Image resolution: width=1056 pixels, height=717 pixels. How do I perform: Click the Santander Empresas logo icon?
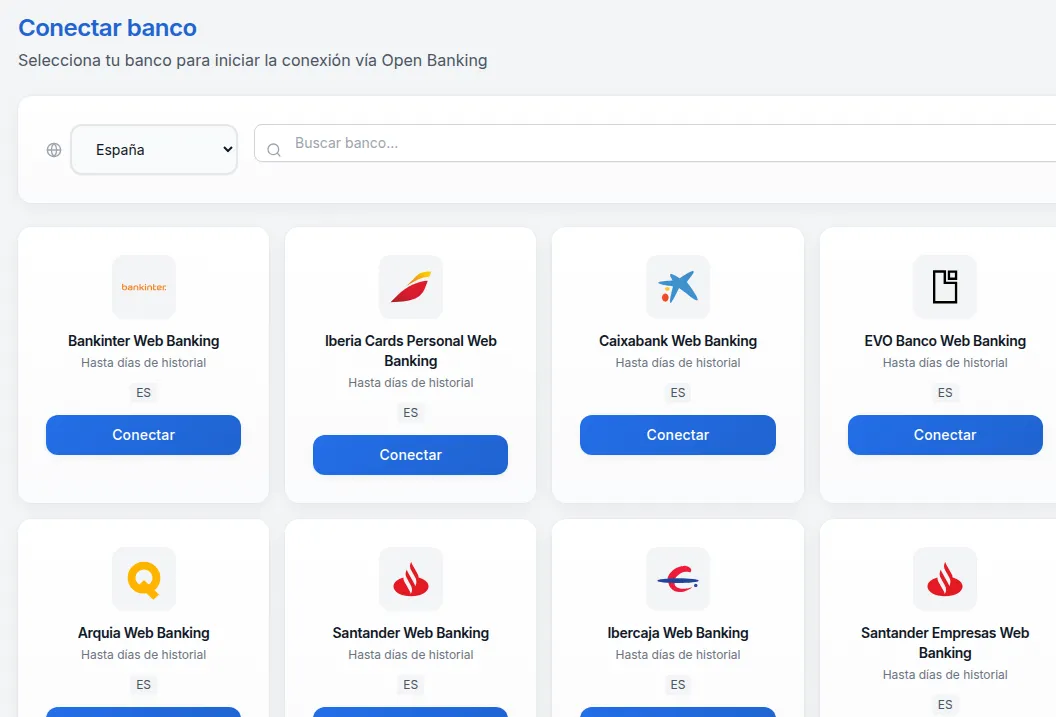coord(944,579)
